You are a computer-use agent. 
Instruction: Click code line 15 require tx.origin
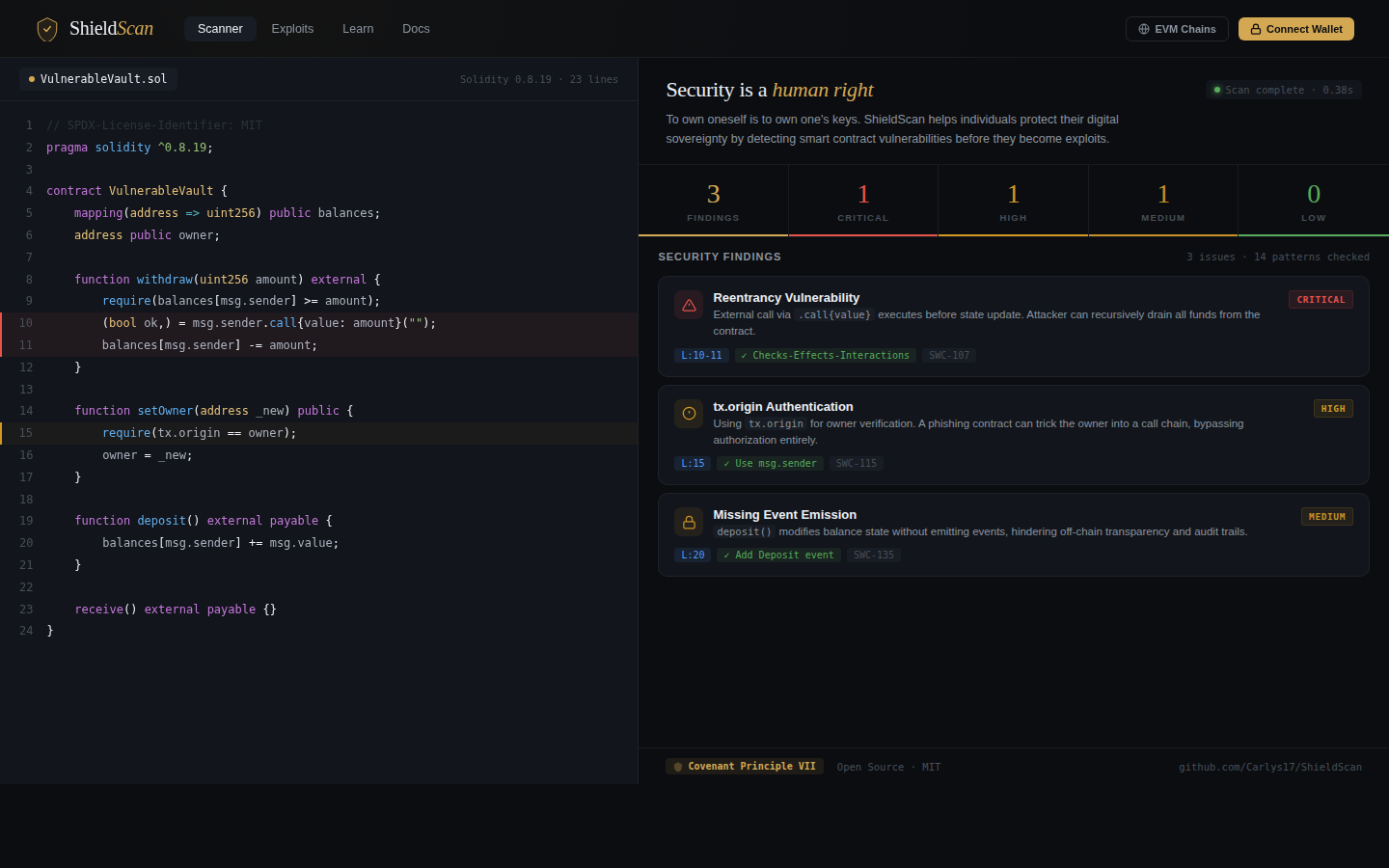click(x=318, y=433)
